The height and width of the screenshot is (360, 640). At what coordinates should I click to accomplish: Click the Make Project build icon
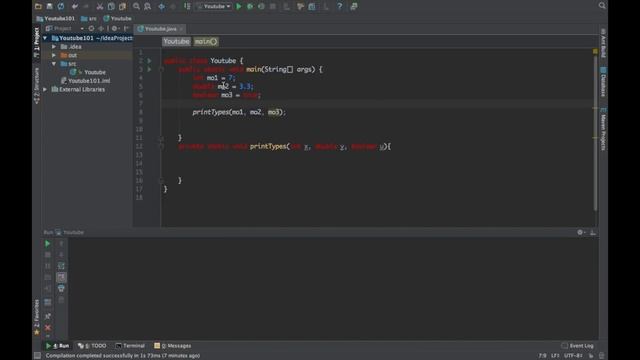coord(187,6)
